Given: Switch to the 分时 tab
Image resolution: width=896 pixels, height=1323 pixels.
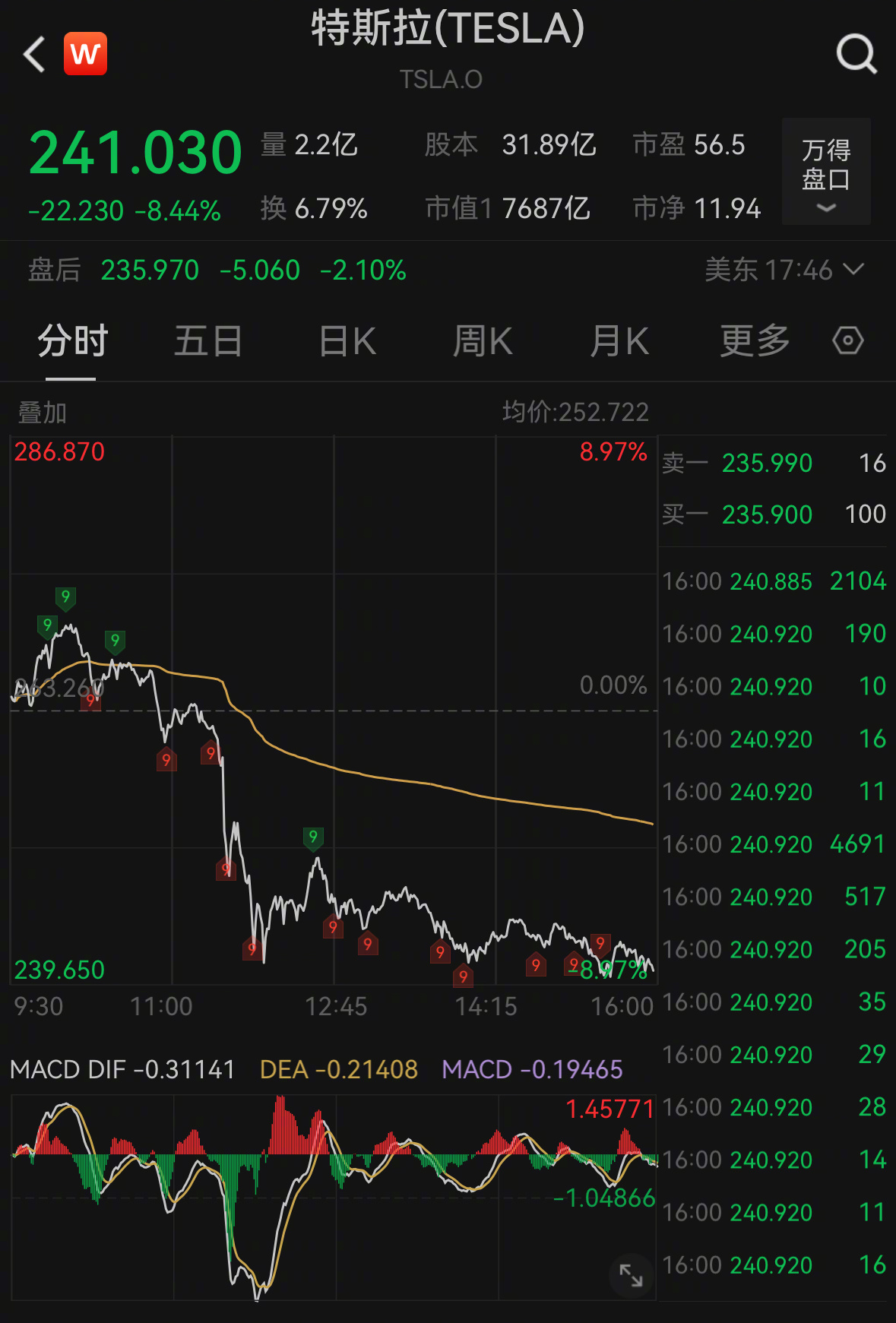Looking at the screenshot, I should [x=72, y=341].
